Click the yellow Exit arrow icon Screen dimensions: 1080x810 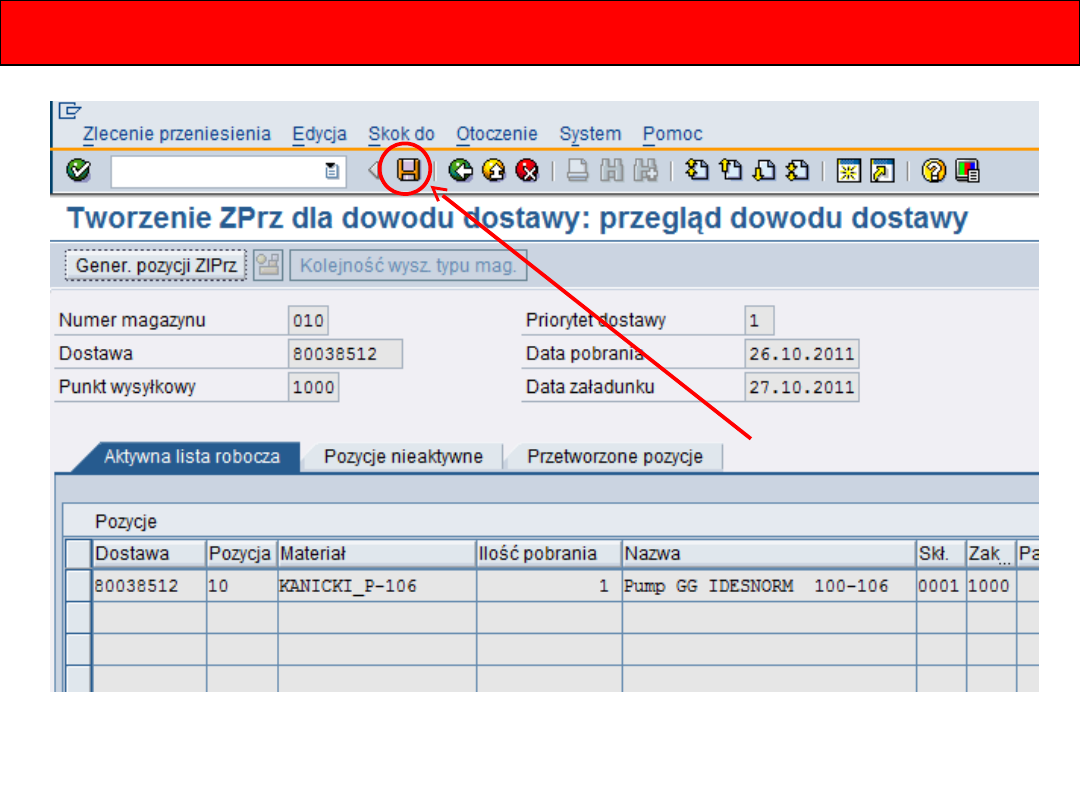(494, 171)
